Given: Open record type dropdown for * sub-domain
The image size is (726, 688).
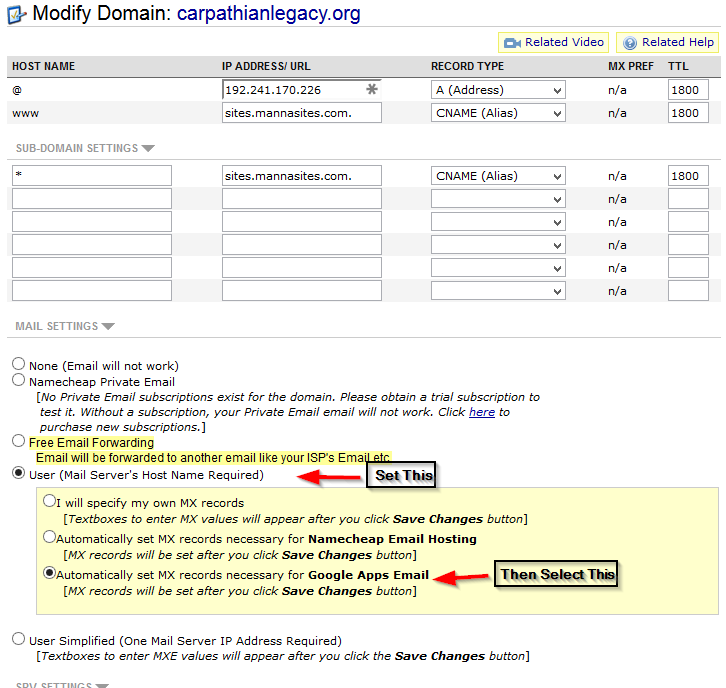Looking at the screenshot, I should 498,176.
